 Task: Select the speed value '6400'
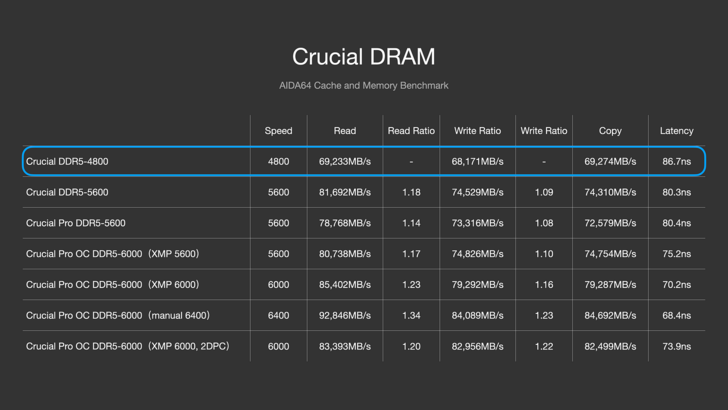point(279,315)
